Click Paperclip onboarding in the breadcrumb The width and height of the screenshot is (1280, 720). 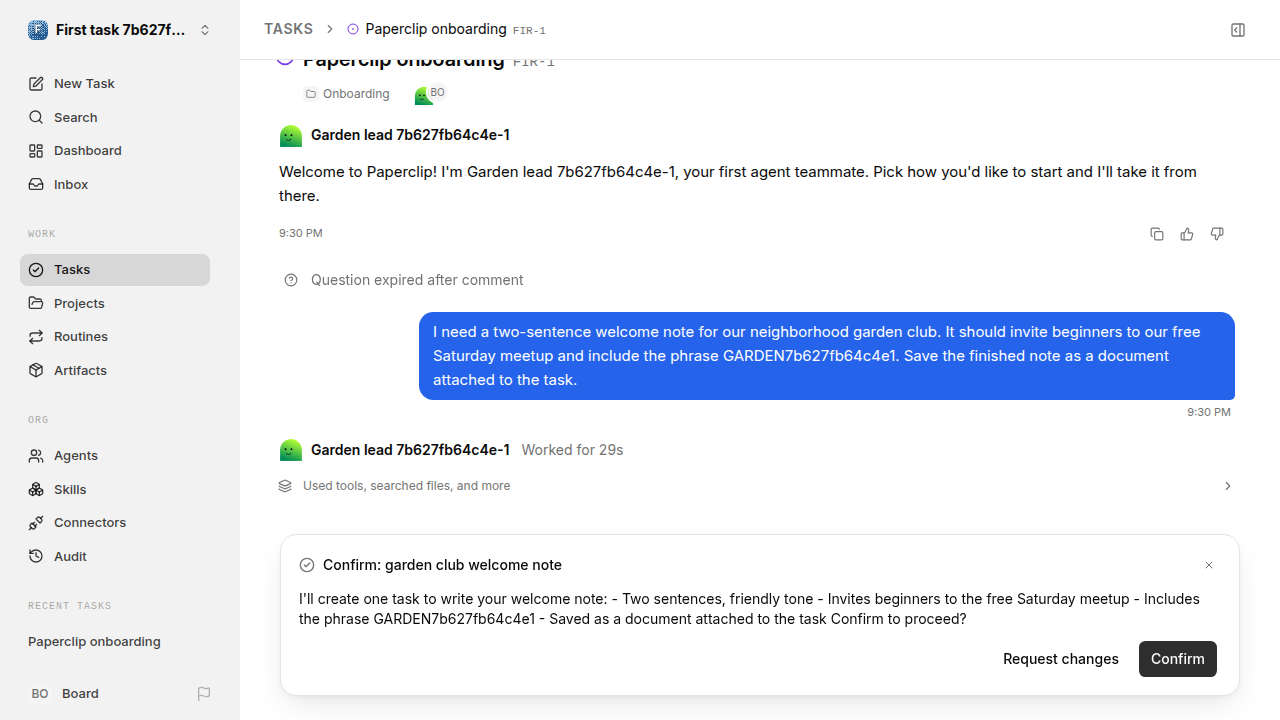click(436, 29)
